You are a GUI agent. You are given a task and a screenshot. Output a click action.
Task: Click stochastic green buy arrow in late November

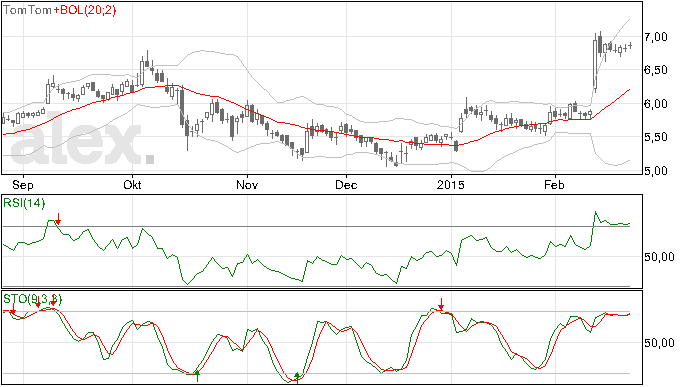pyautogui.click(x=297, y=377)
